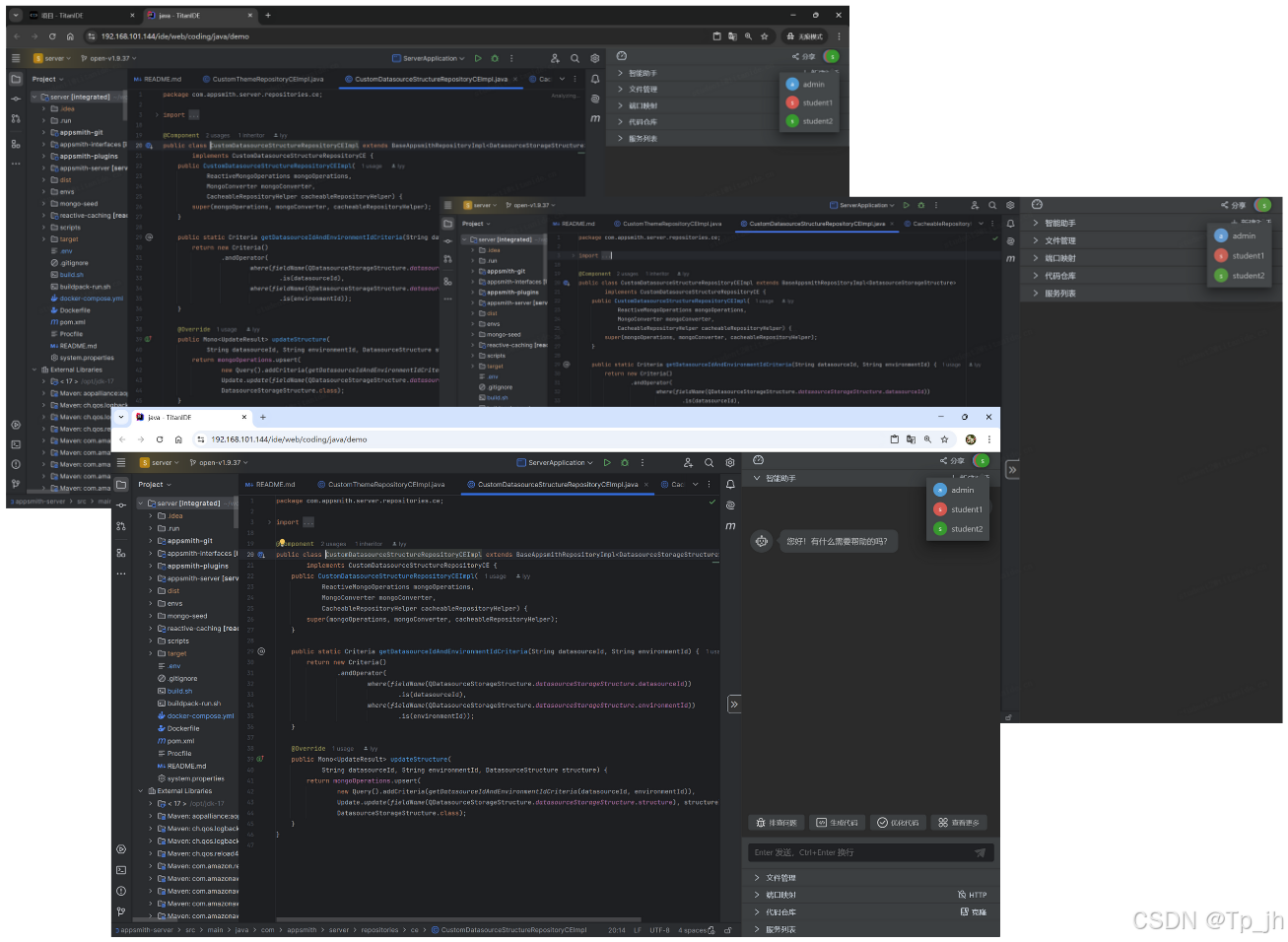Image resolution: width=1288 pixels, height=942 pixels.
Task: Open IDE settings gear in front window
Action: coord(730,462)
